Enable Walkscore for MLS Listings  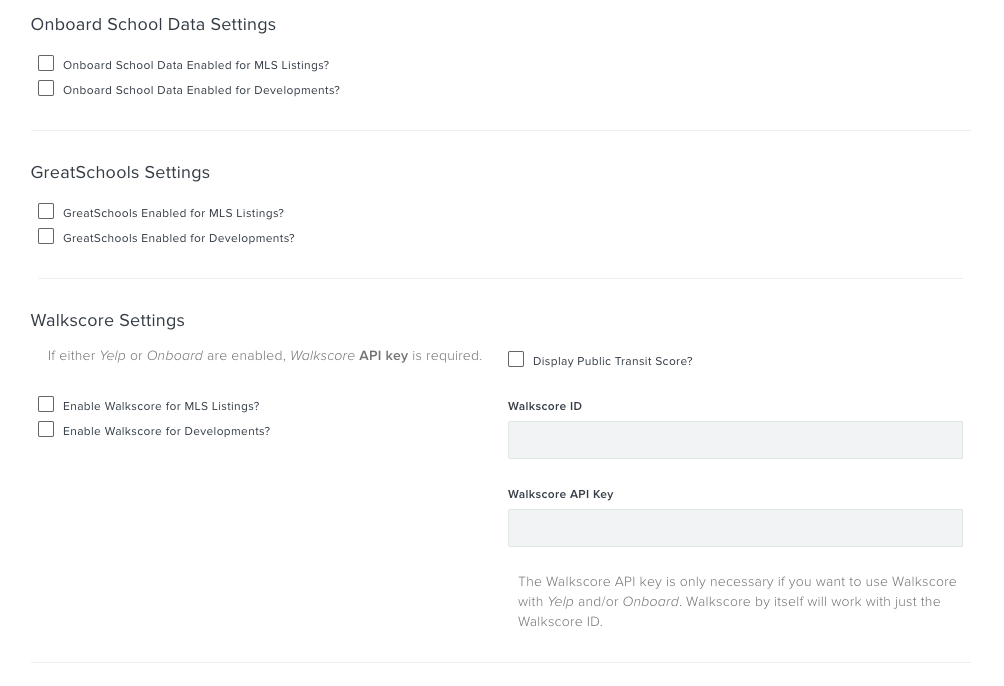coord(46,404)
